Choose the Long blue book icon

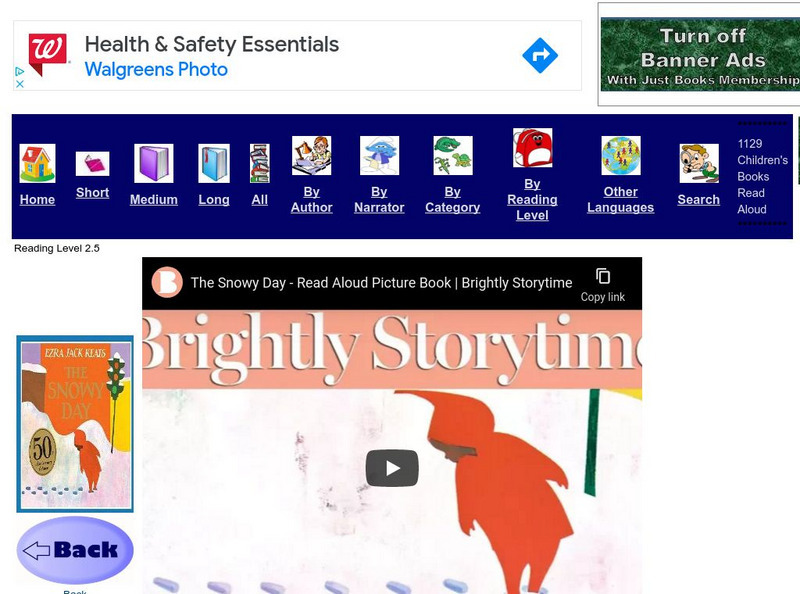point(214,163)
